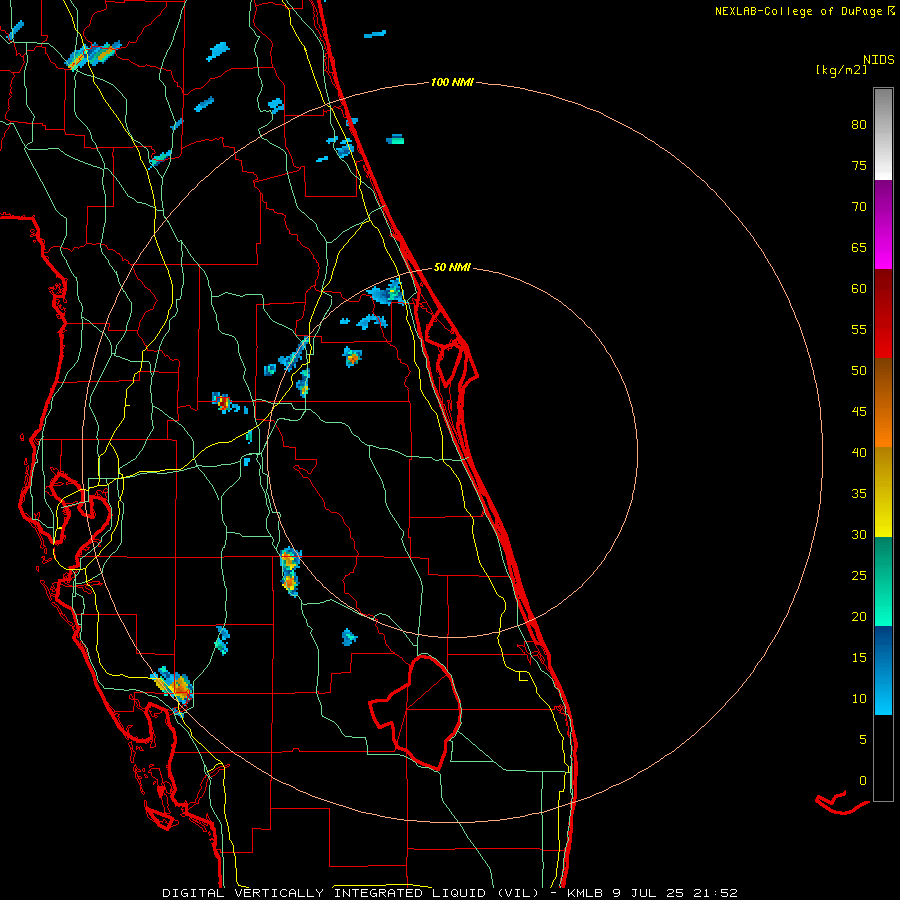Screen dimensions: 900x900
Task: Click the 50 NMI range ring label
Action: pos(452,267)
